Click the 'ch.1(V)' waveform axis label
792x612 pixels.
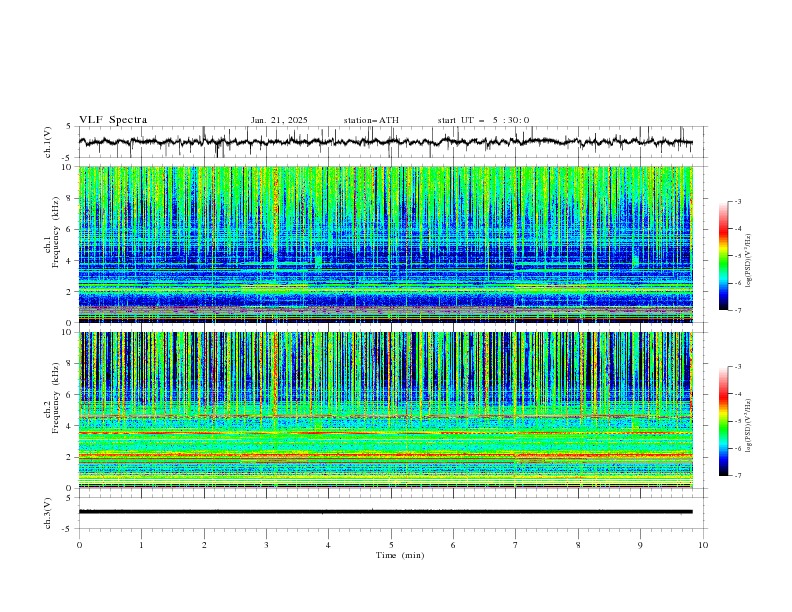click(x=48, y=142)
